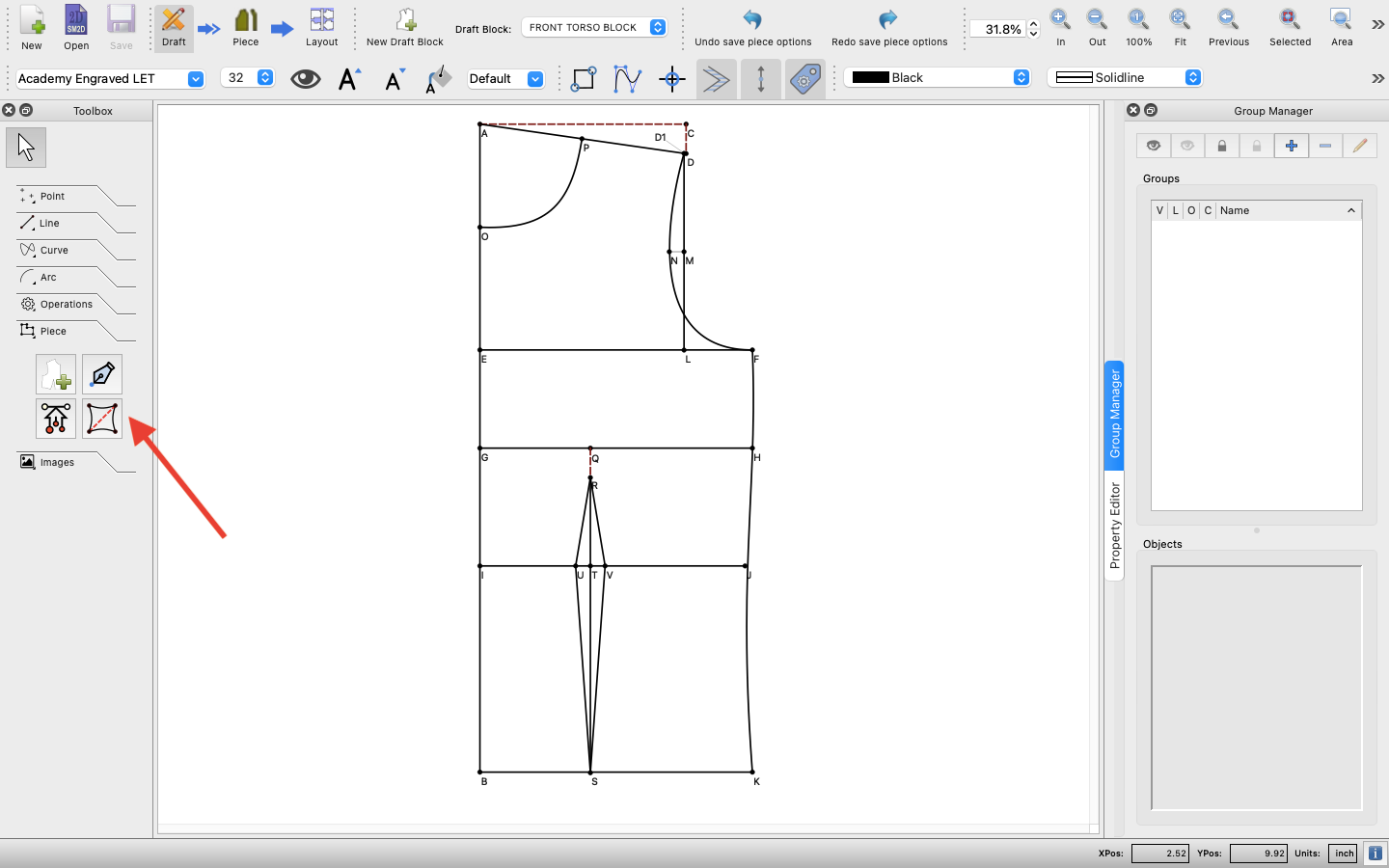Open the Draft Block dropdown FRONT TORSO BLOCK
The width and height of the screenshot is (1389, 868).
coord(594,27)
